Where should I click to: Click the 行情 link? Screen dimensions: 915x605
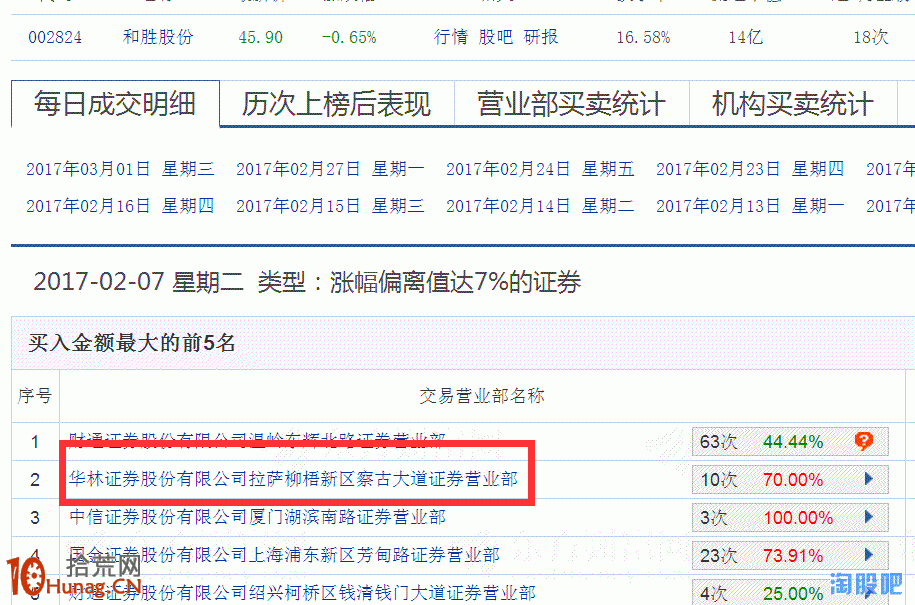(450, 37)
